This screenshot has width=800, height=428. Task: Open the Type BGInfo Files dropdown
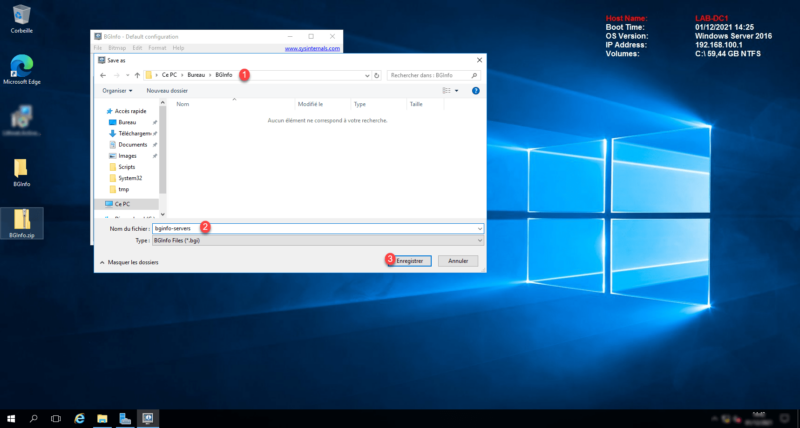317,240
